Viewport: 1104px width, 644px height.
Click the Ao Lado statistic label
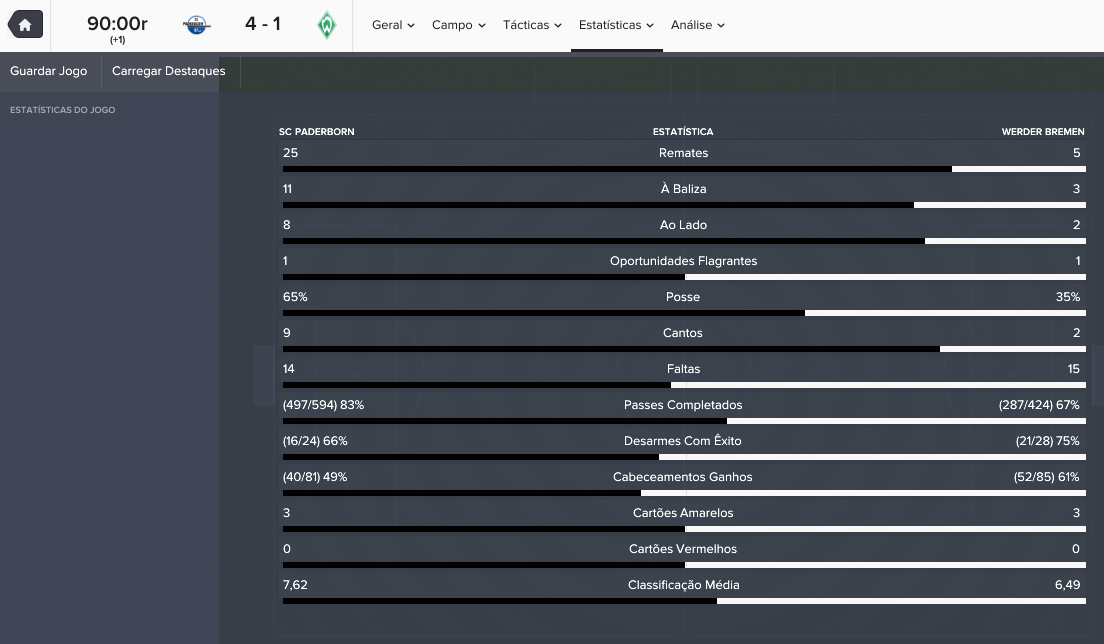point(683,225)
